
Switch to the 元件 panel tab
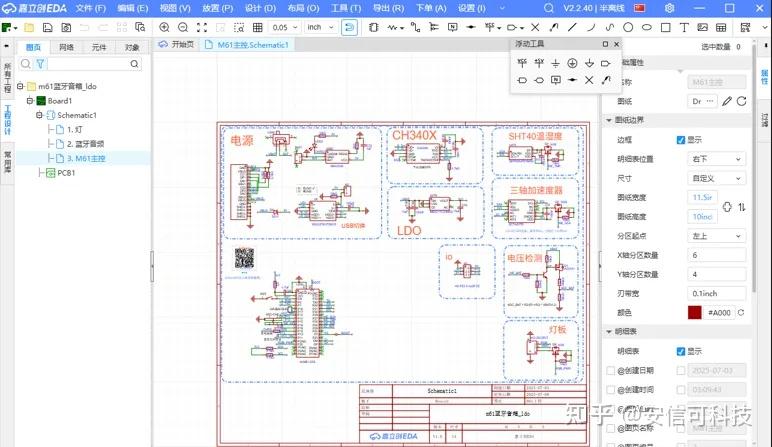(x=99, y=47)
